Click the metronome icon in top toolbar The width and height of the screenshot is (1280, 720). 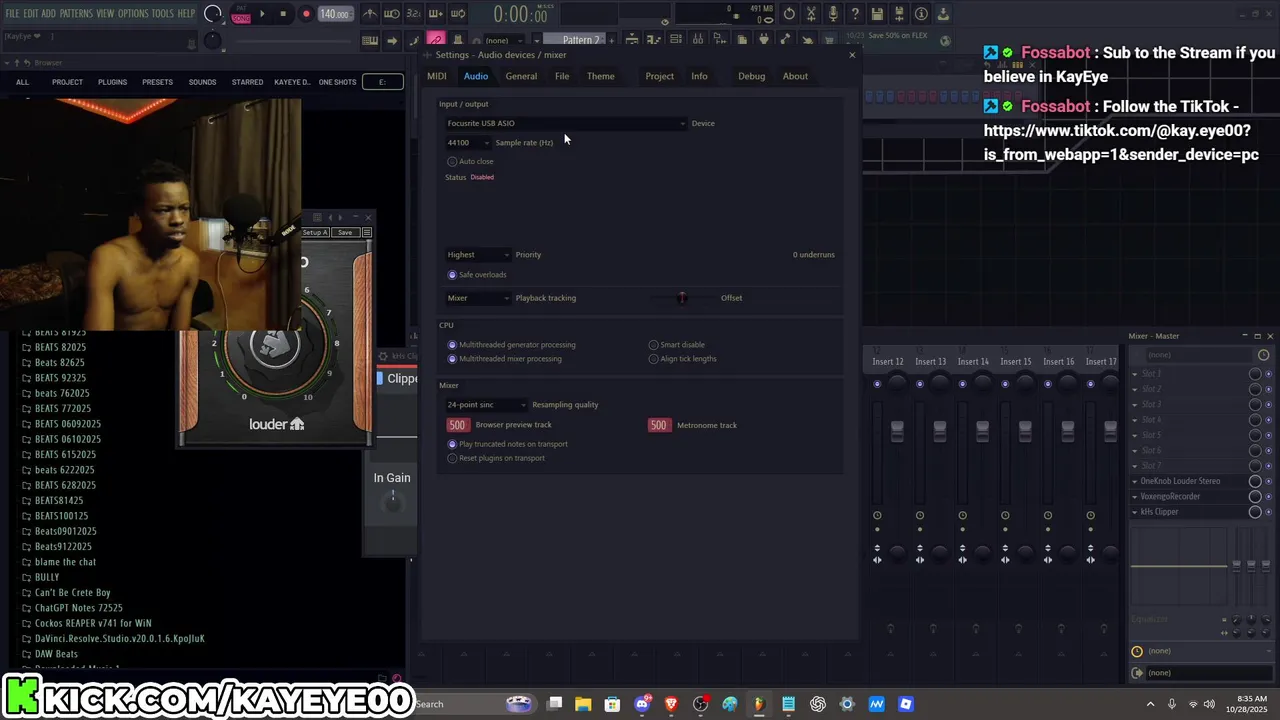(x=370, y=14)
